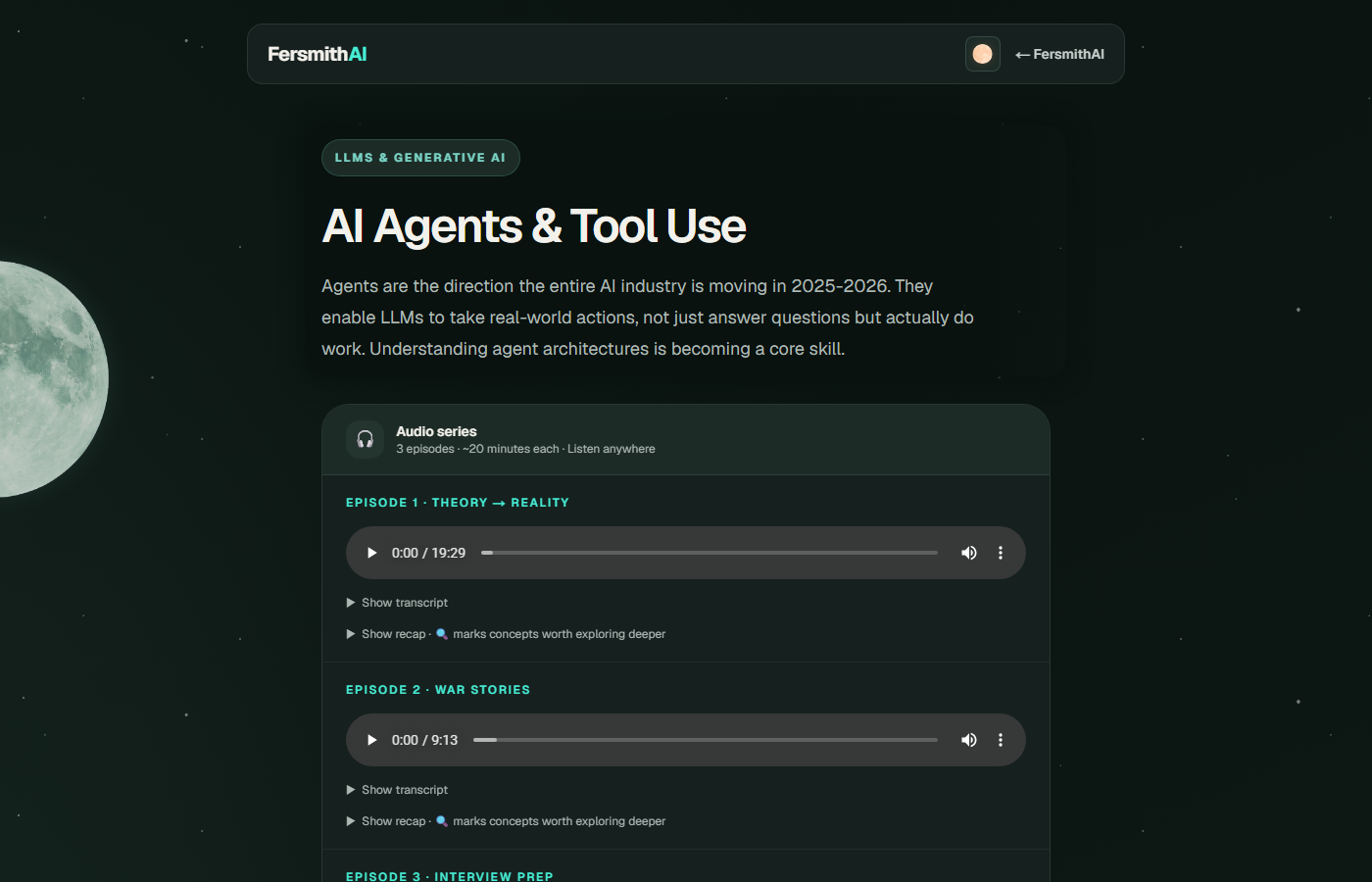The width and height of the screenshot is (1372, 882).
Task: Toggle the theme button in the header
Action: click(983, 54)
